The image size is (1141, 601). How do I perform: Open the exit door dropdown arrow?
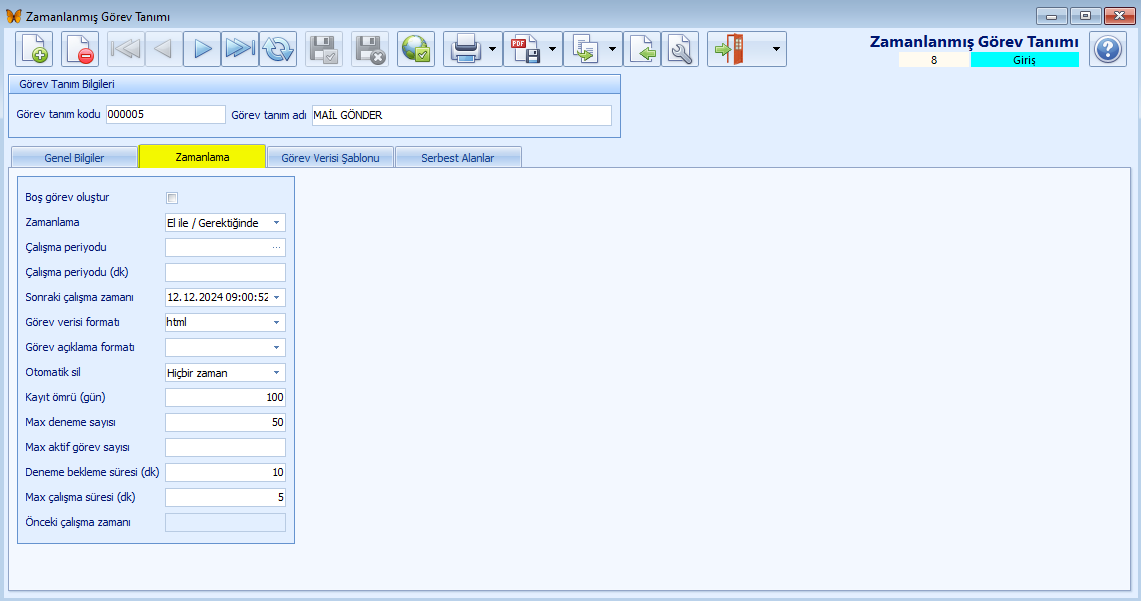coord(776,49)
